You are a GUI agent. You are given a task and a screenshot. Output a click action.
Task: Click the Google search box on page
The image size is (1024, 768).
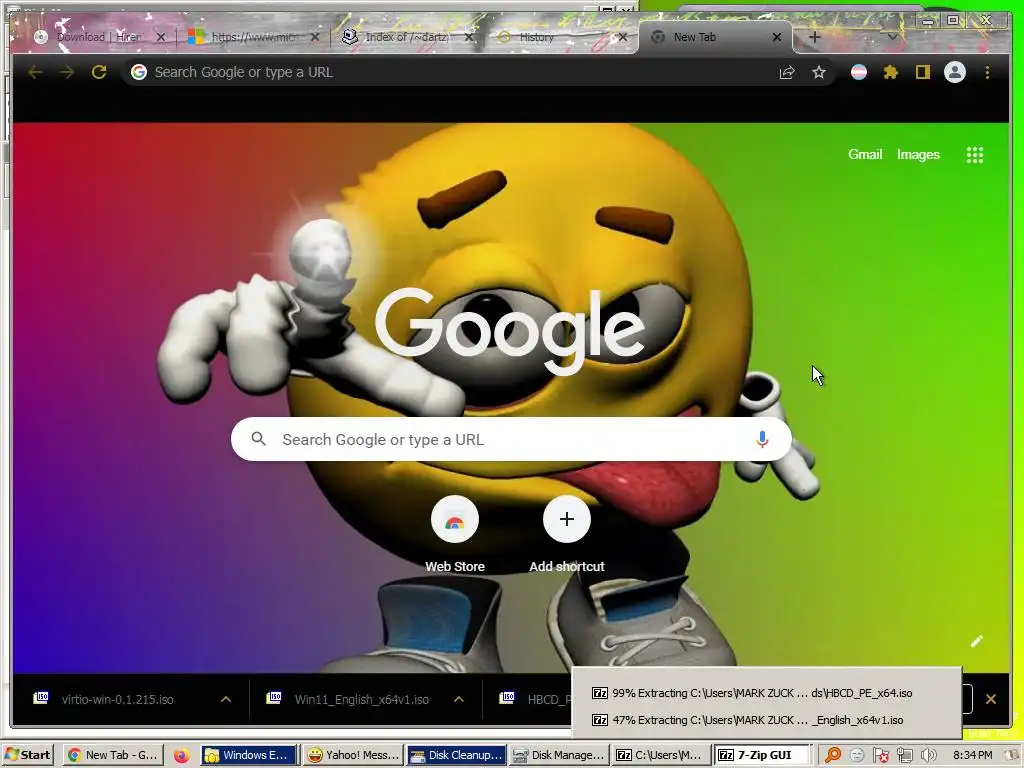[511, 440]
